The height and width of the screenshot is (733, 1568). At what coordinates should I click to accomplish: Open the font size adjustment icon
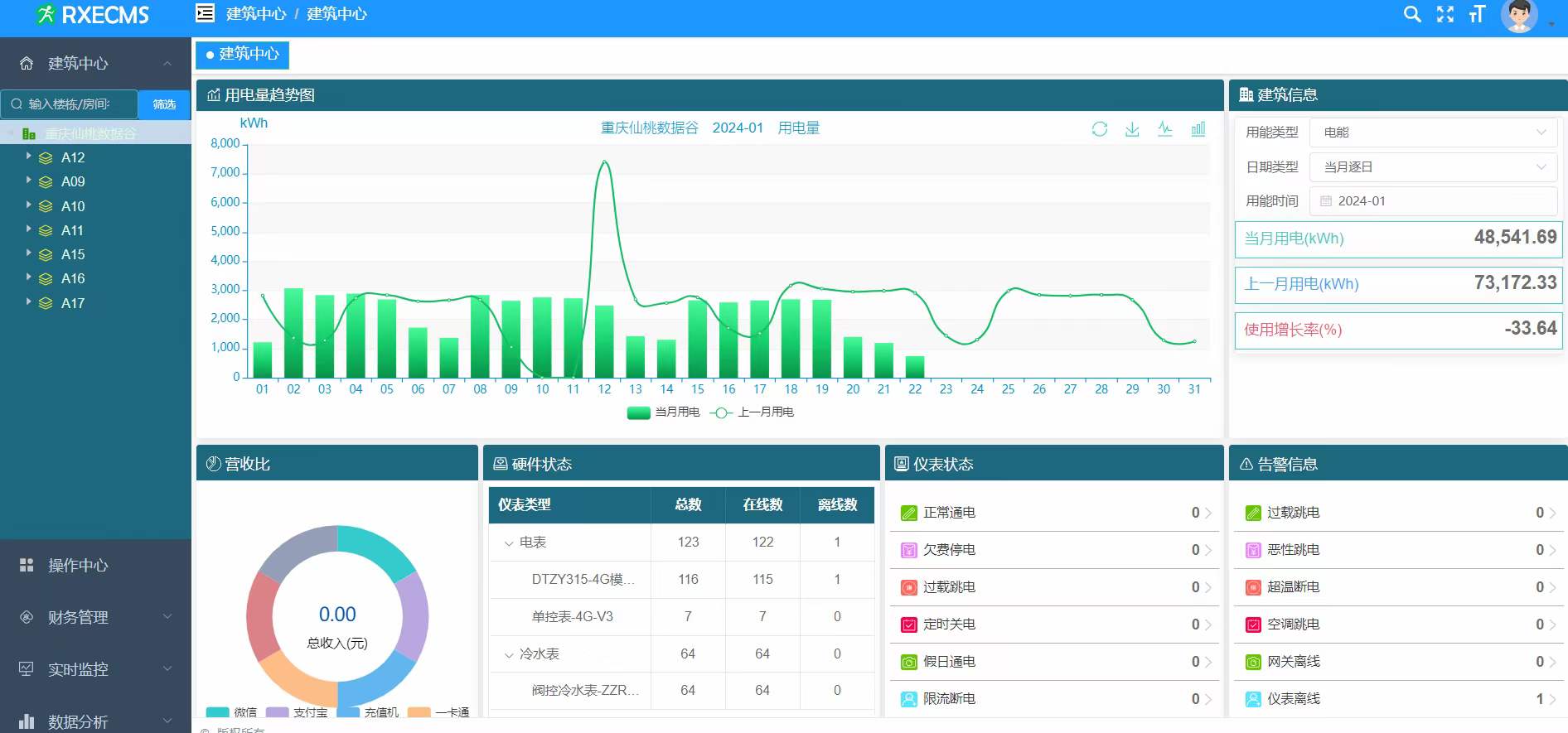pos(1477,14)
